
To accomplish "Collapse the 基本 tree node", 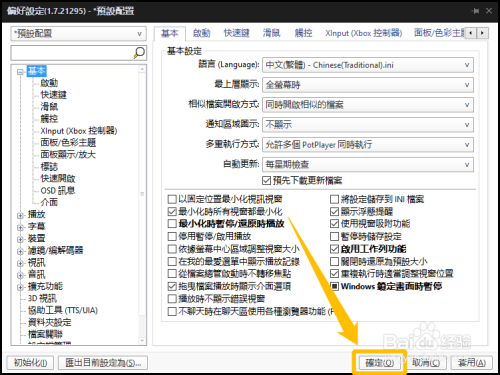I will coord(20,72).
